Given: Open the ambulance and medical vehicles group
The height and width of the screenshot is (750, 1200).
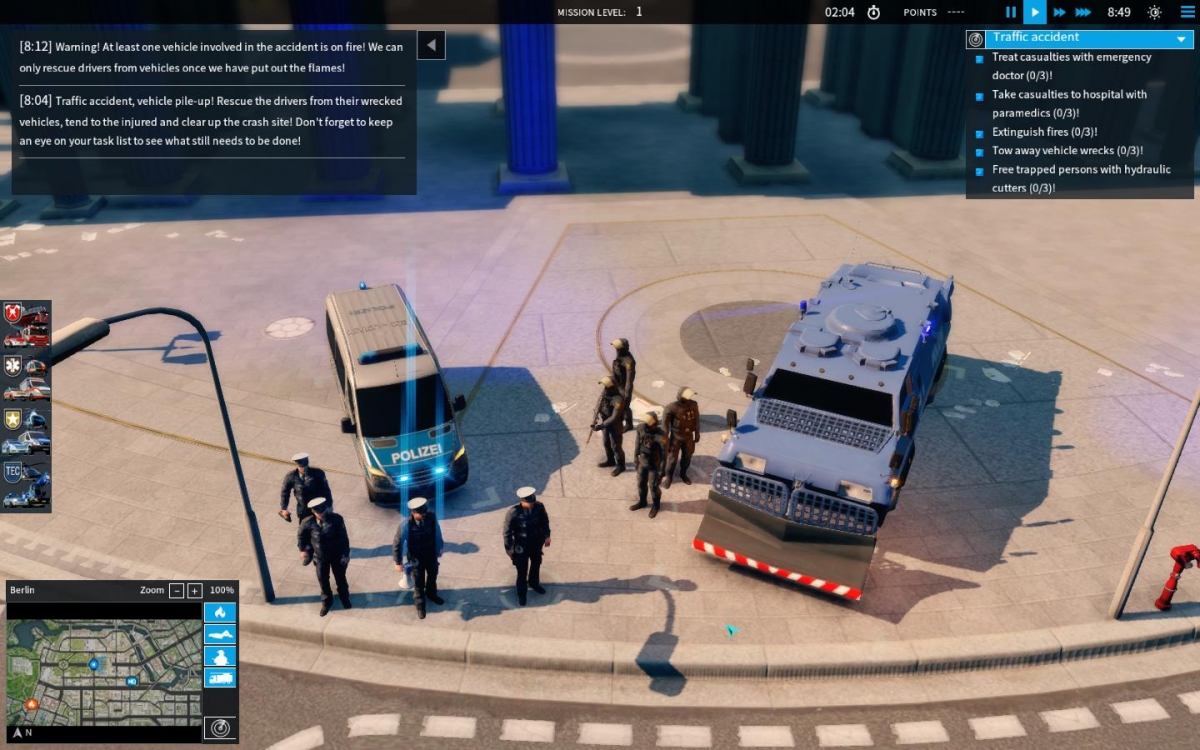Looking at the screenshot, I should pos(26,378).
